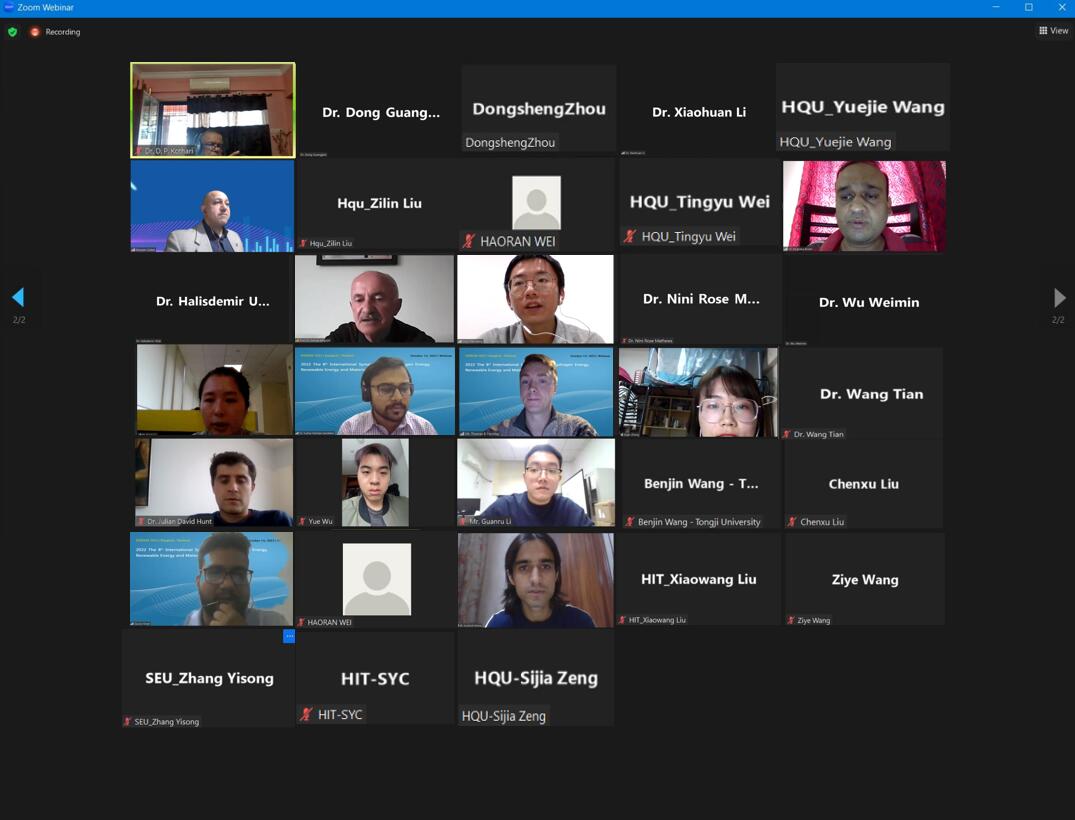
Task: Select the DongshengZhou participant tile
Action: (538, 109)
